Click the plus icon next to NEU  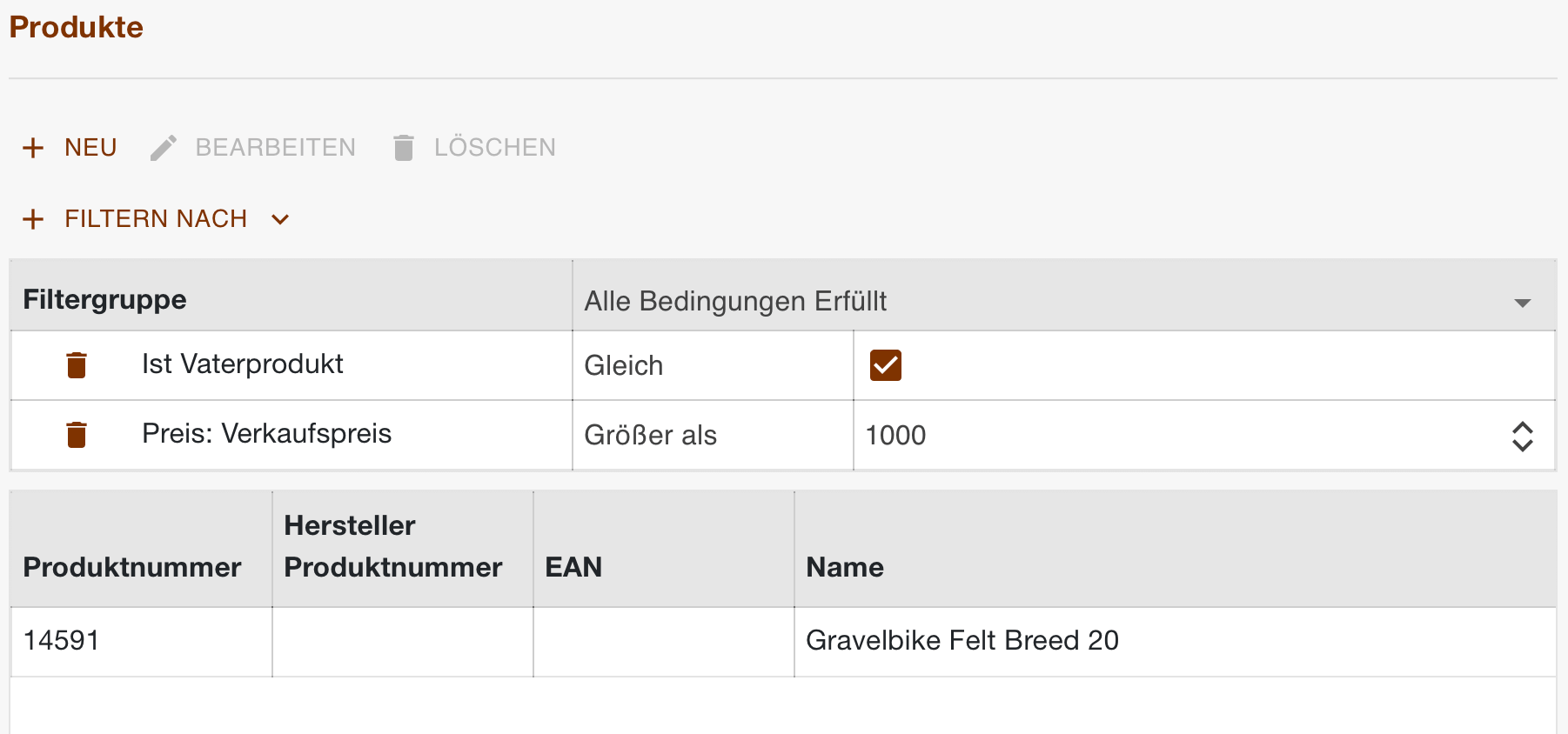coord(33,148)
